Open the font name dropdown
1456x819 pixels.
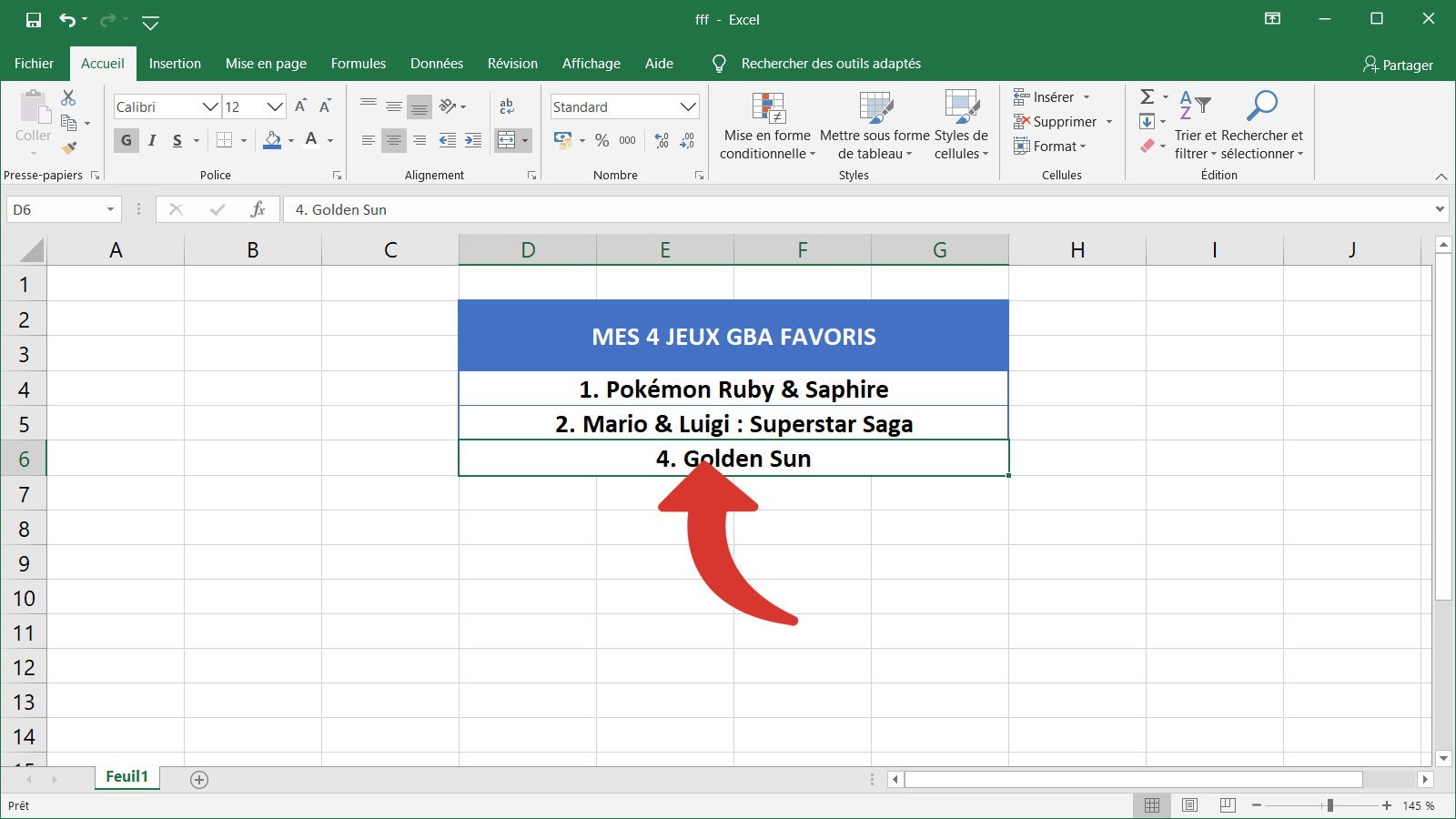209,106
